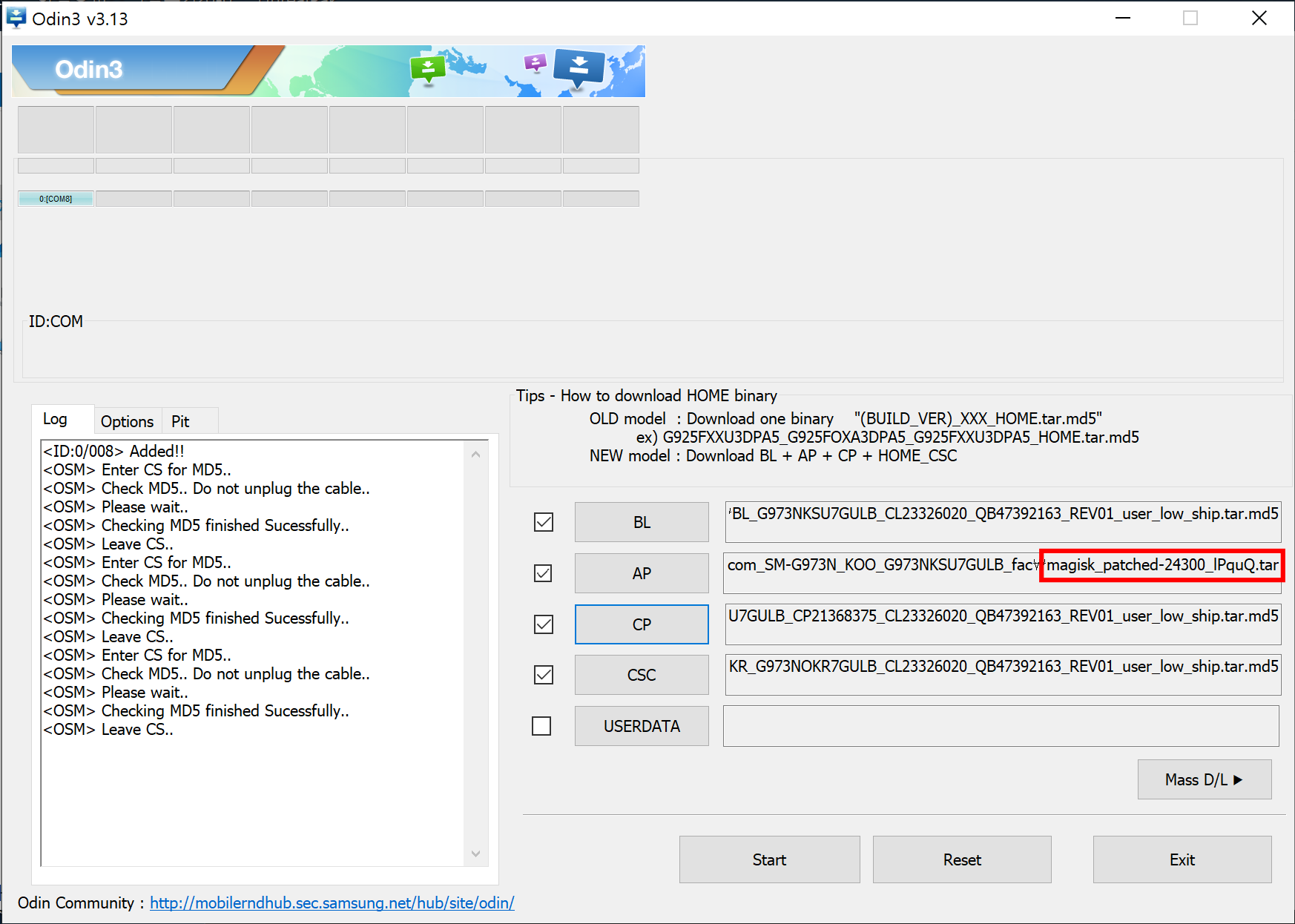Minimize the Odin3 window
The height and width of the screenshot is (924, 1295).
tap(1123, 18)
